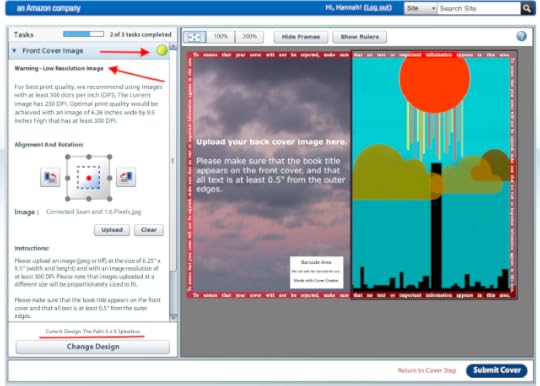Set zoom to 200%

250,36
